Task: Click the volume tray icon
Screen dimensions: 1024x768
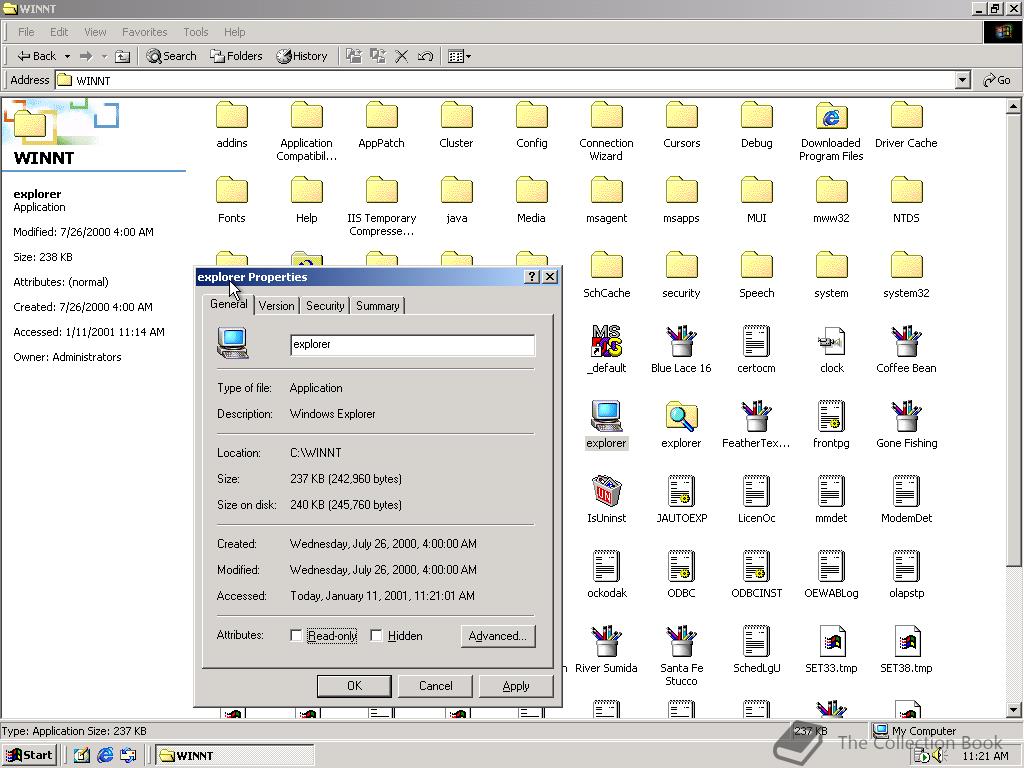Action: pyautogui.click(x=938, y=756)
